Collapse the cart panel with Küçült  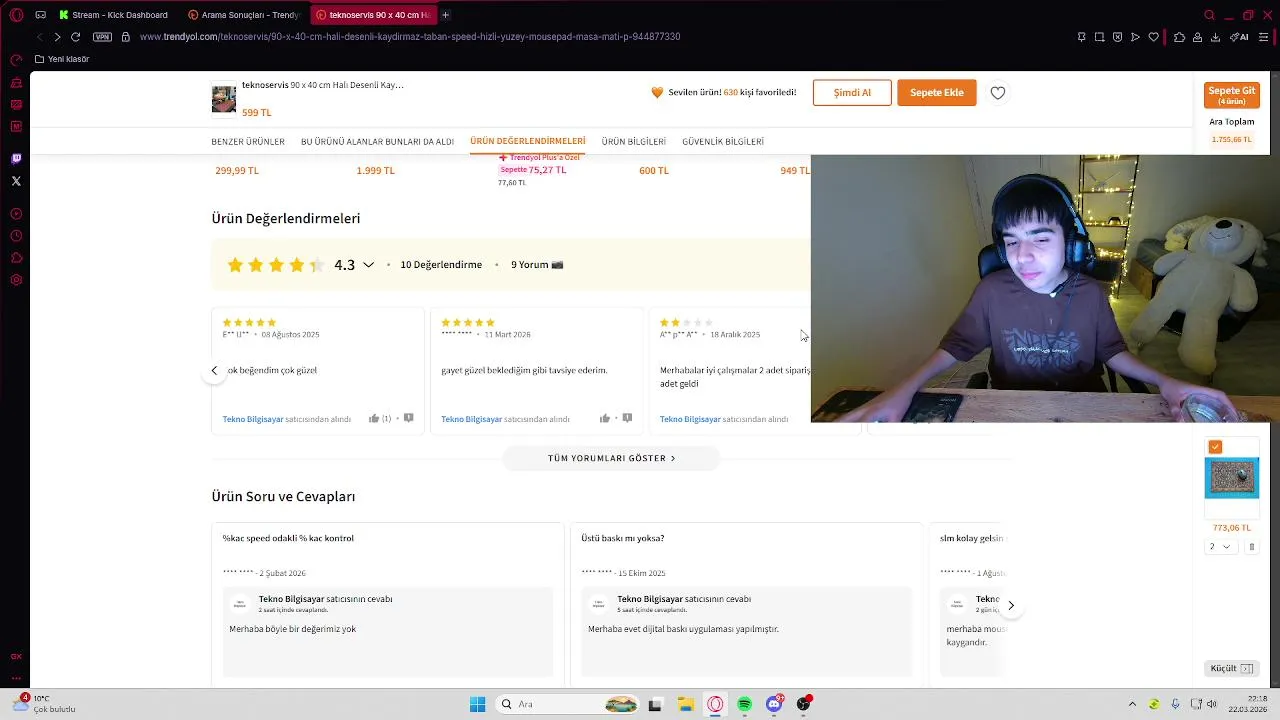(x=1232, y=668)
